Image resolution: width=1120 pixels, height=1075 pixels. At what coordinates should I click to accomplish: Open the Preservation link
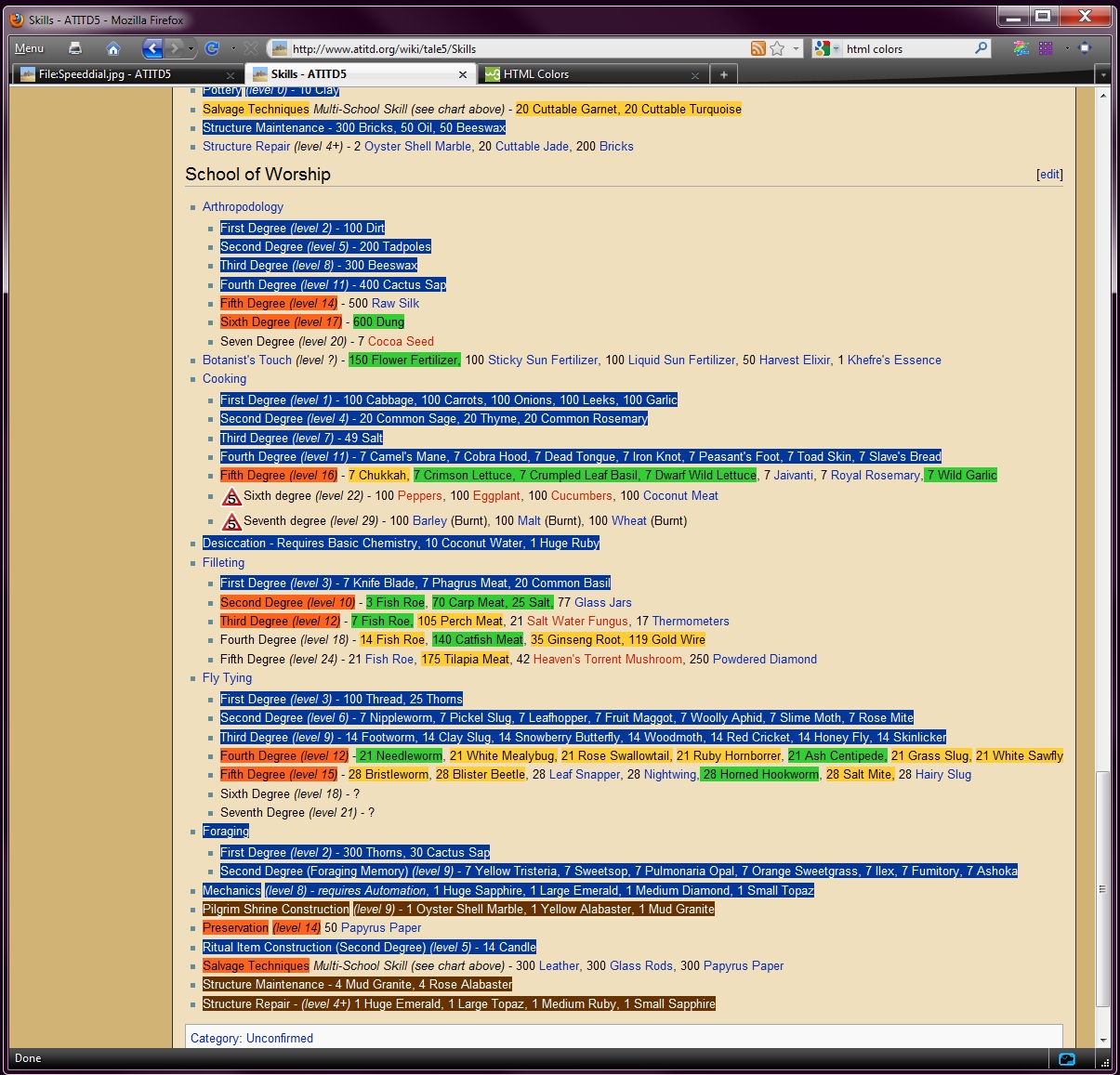235,928
